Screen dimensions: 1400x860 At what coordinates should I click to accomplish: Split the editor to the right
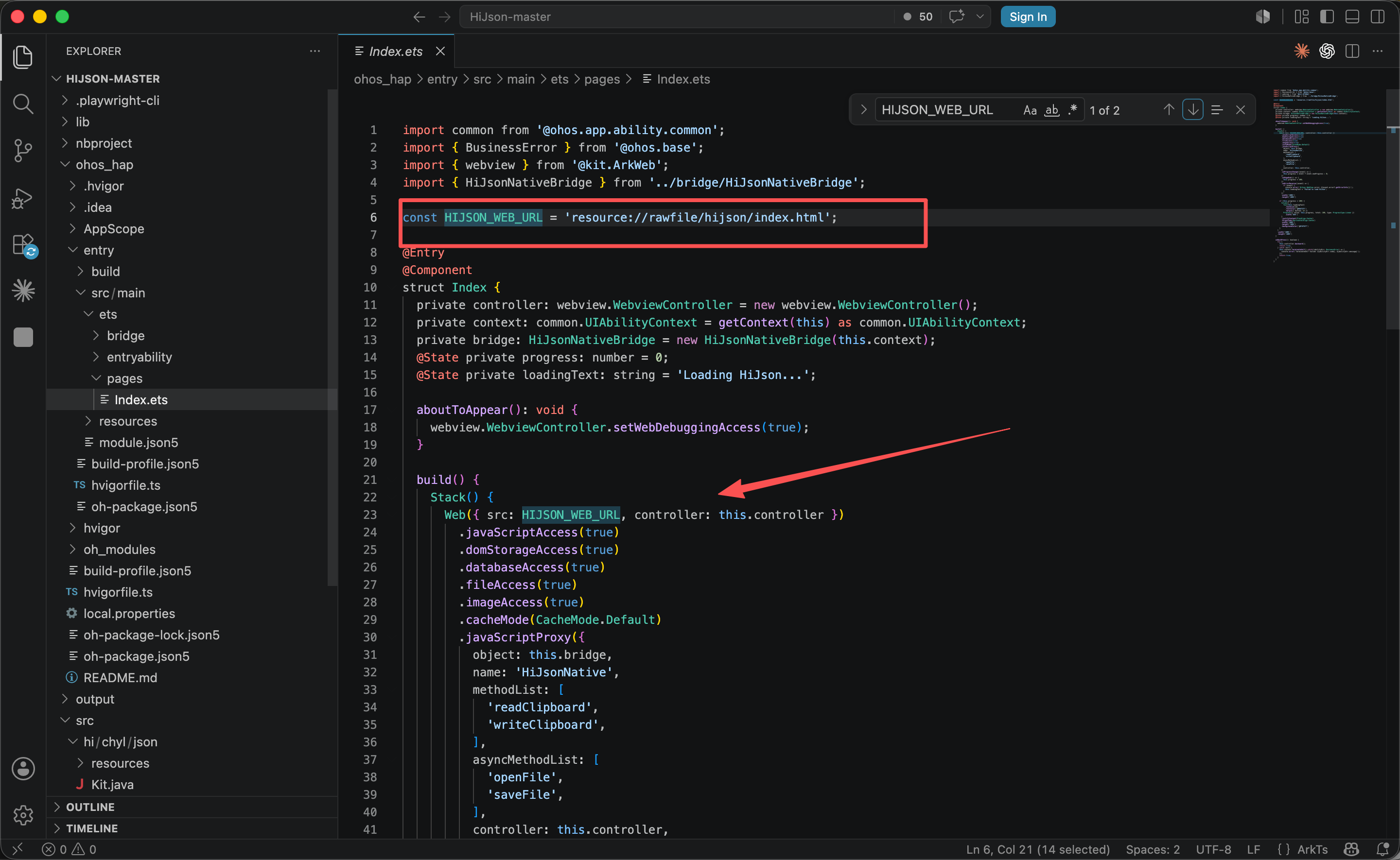1352,51
